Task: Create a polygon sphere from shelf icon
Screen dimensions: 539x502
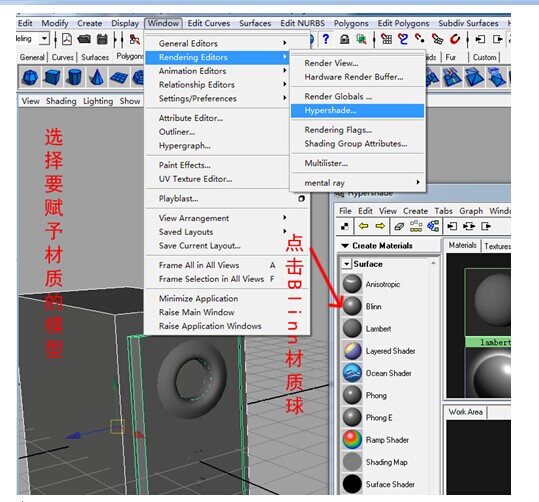Action: [30, 77]
